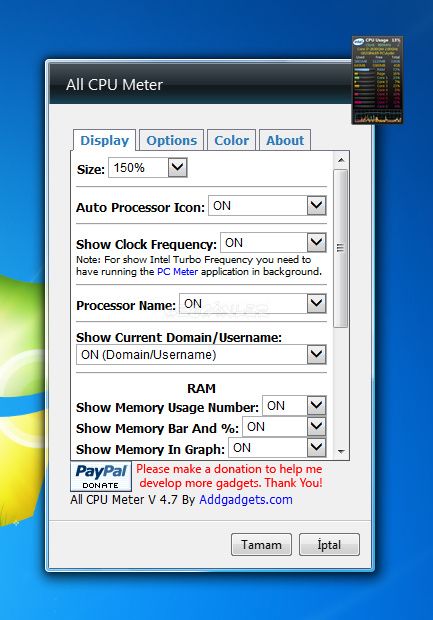The width and height of the screenshot is (433, 620).
Task: Open the Addgadgets.com link
Action: click(246, 499)
